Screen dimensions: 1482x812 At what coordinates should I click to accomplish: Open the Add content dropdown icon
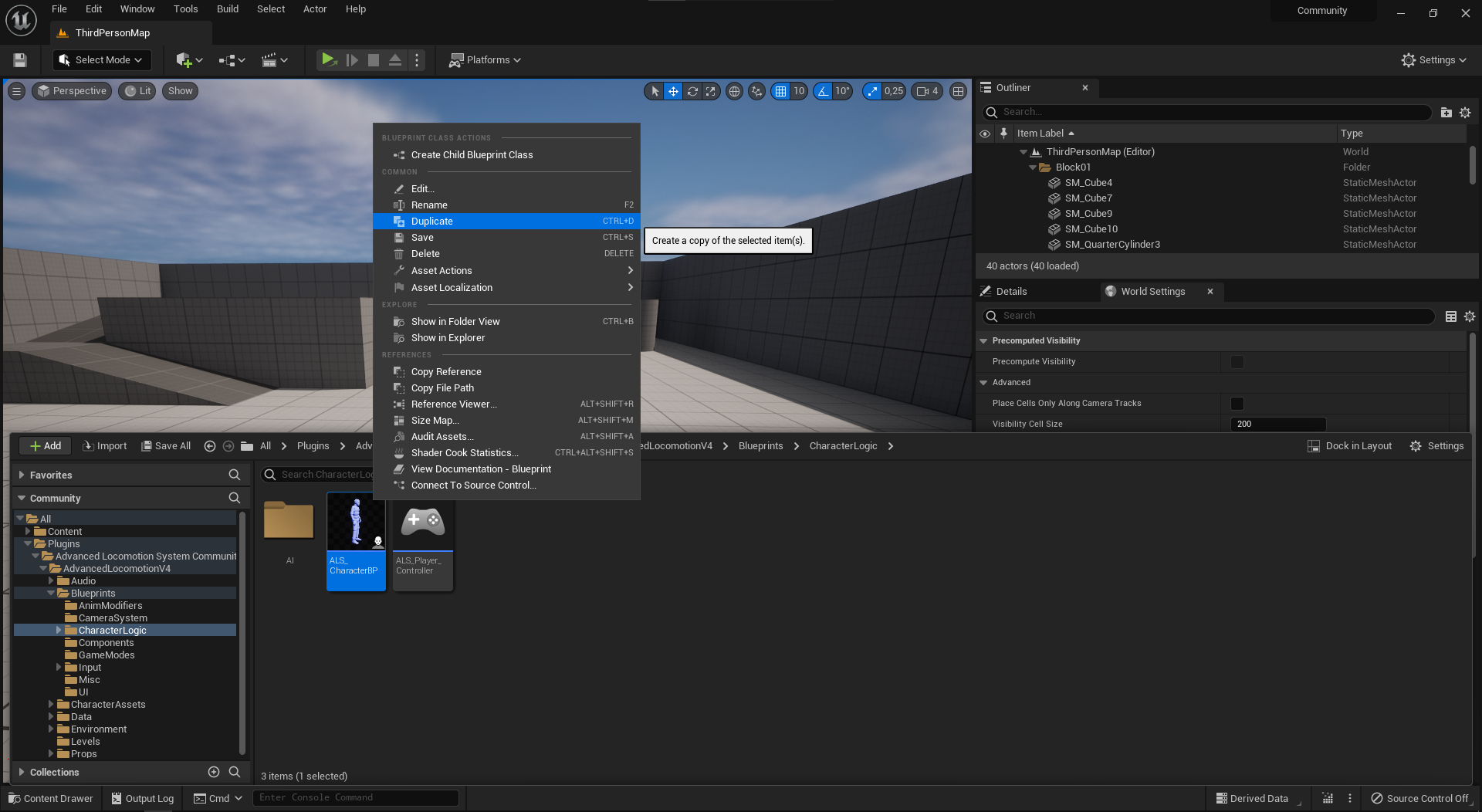pos(189,60)
